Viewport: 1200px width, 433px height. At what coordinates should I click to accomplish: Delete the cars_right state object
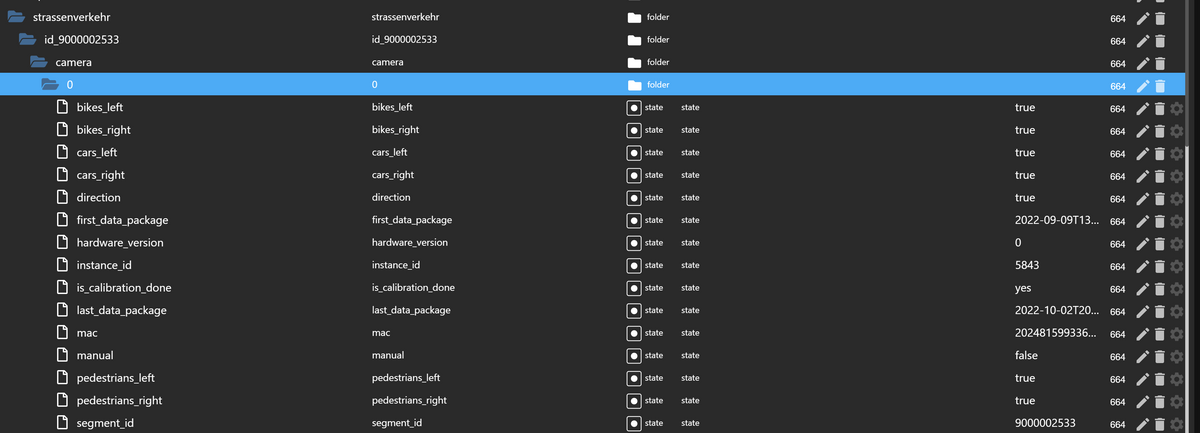[1160, 176]
